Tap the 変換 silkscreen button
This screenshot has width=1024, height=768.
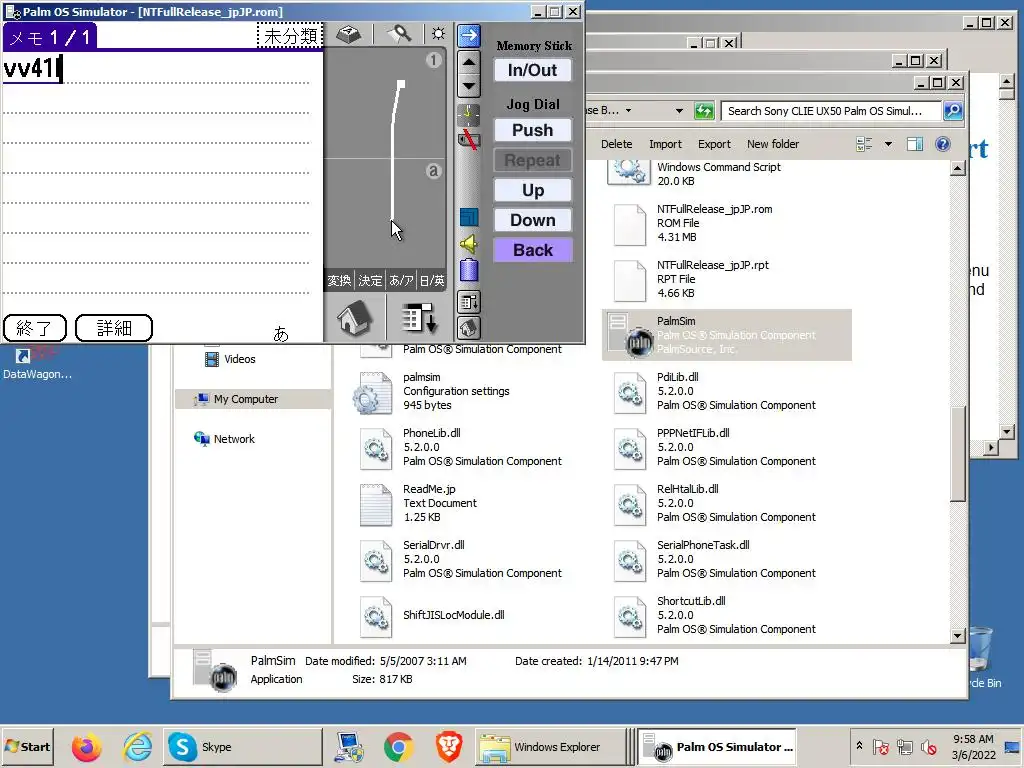(339, 280)
